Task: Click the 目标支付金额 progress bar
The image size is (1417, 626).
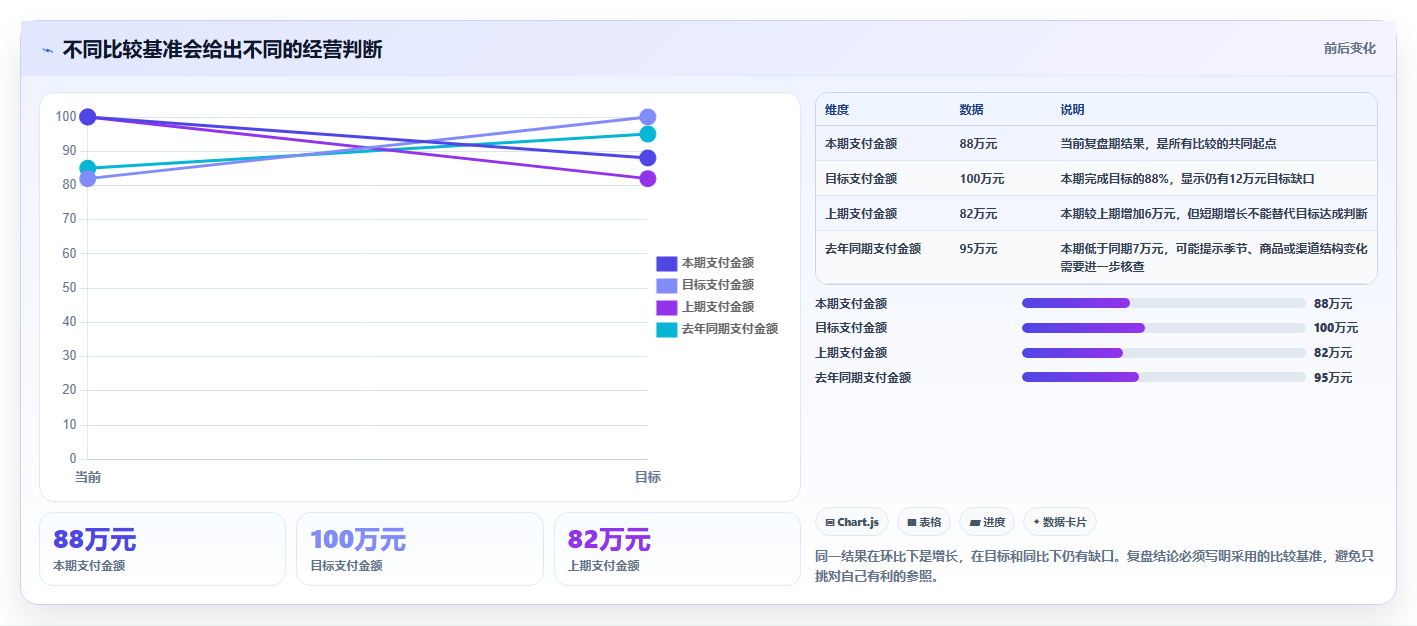Action: [x=1164, y=328]
